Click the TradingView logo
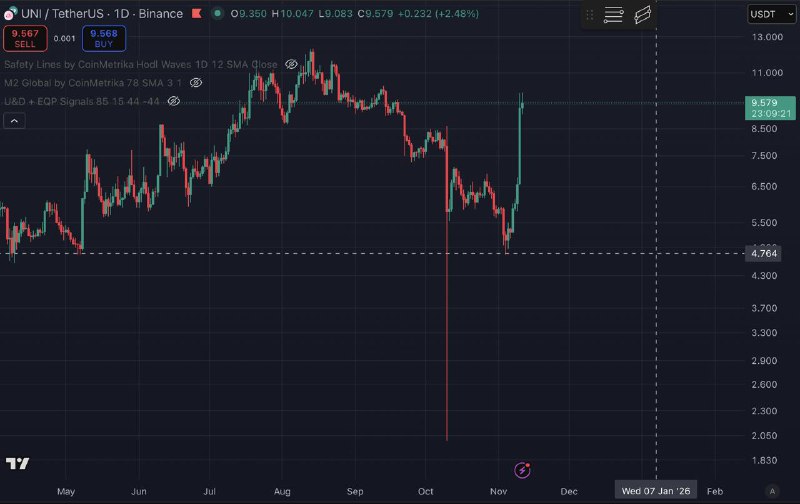The image size is (800, 504). (x=17, y=464)
